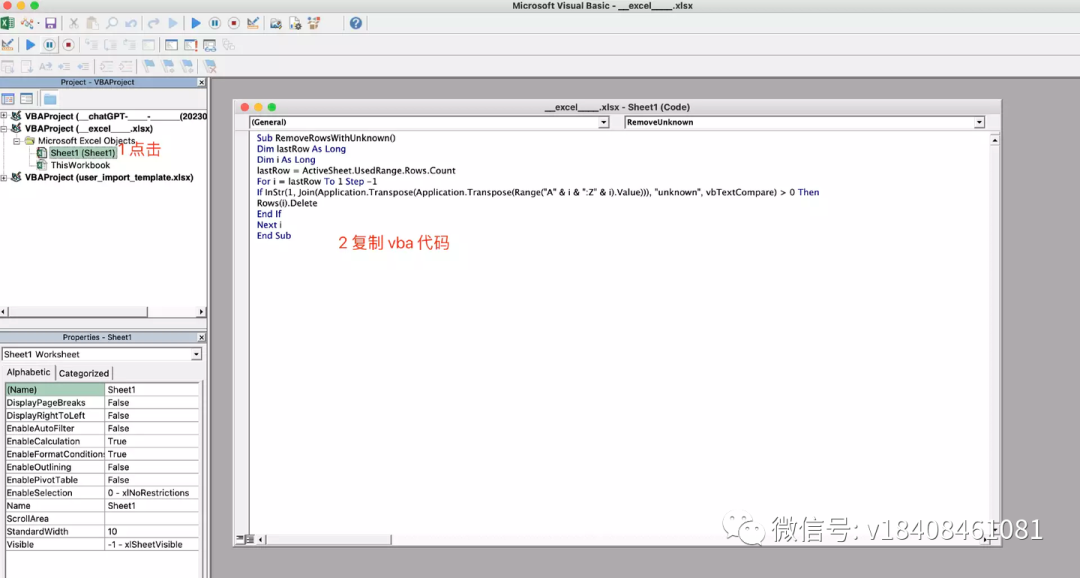Viewport: 1080px width, 578px height.
Task: Open the Properties Window icon
Action: point(295,21)
